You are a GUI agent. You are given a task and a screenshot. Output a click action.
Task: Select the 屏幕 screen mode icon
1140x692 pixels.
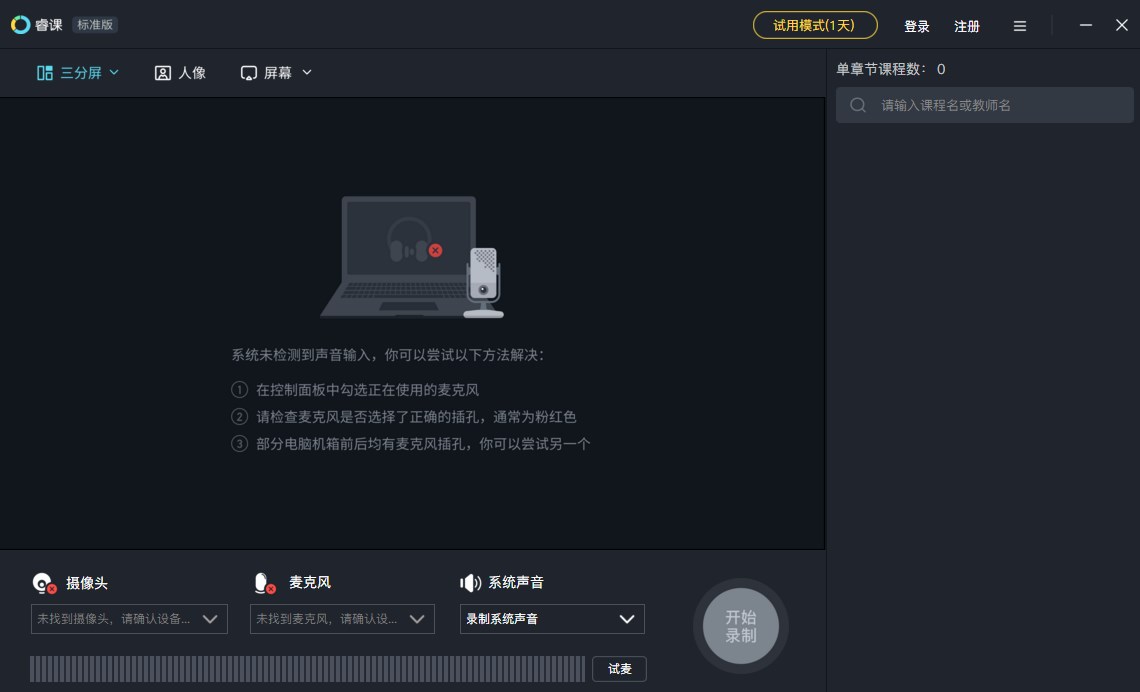[249, 73]
